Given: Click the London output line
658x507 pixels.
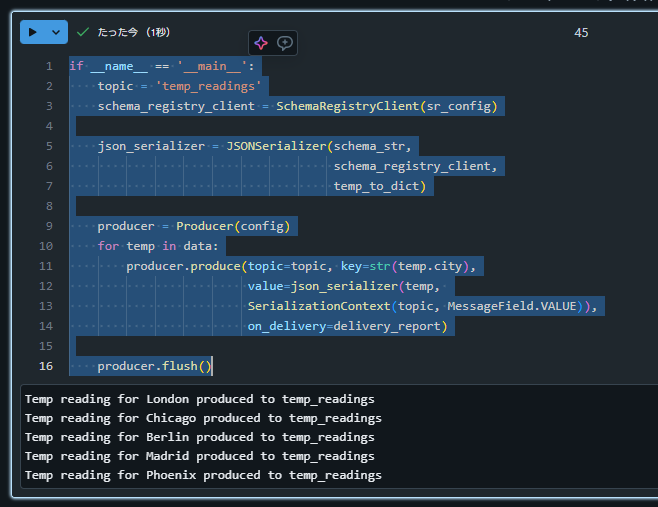Looking at the screenshot, I should coord(200,399).
